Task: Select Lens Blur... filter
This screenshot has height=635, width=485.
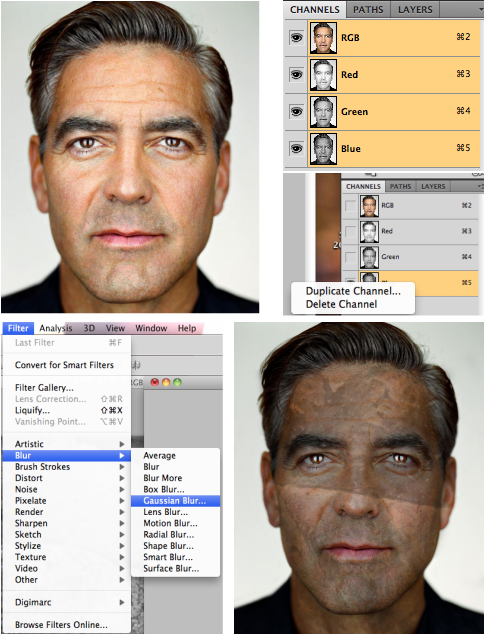Action: pos(175,512)
